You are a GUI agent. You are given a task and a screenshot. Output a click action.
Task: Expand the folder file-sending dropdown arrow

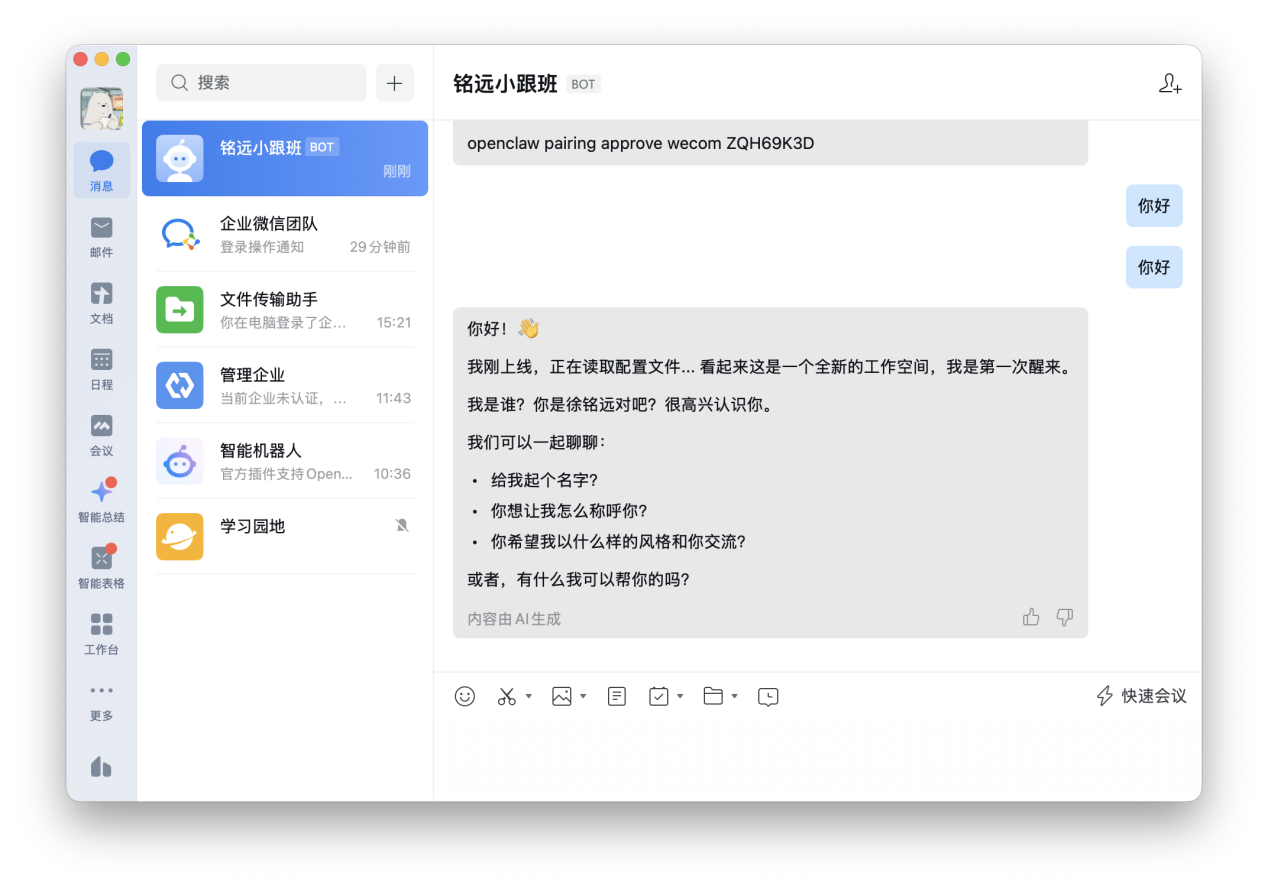[736, 696]
